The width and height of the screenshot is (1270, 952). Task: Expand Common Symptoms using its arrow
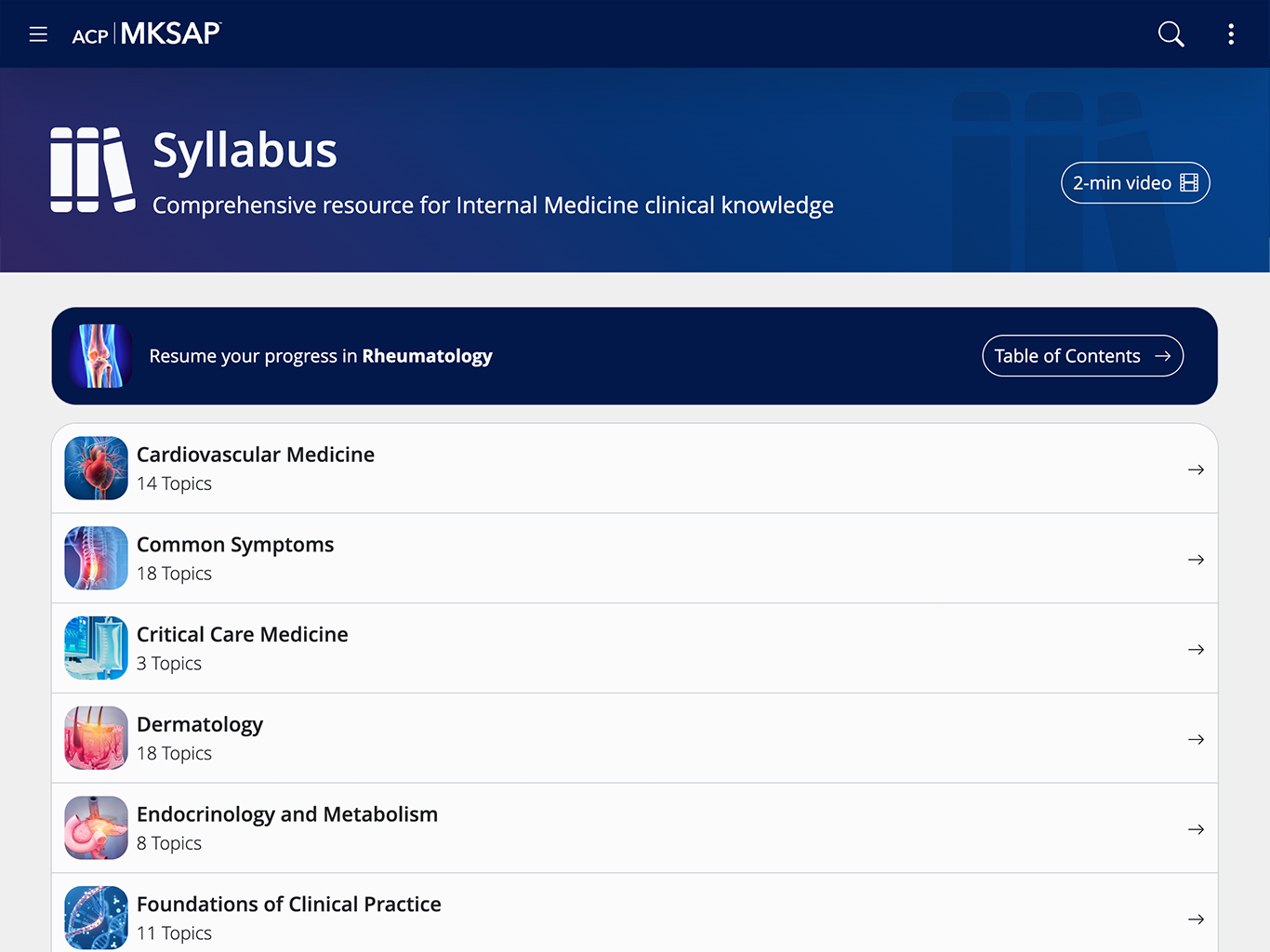(1196, 560)
